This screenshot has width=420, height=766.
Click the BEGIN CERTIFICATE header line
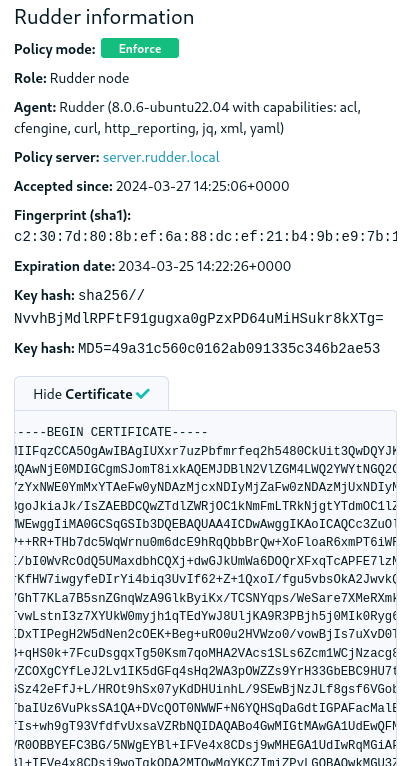(x=111, y=432)
